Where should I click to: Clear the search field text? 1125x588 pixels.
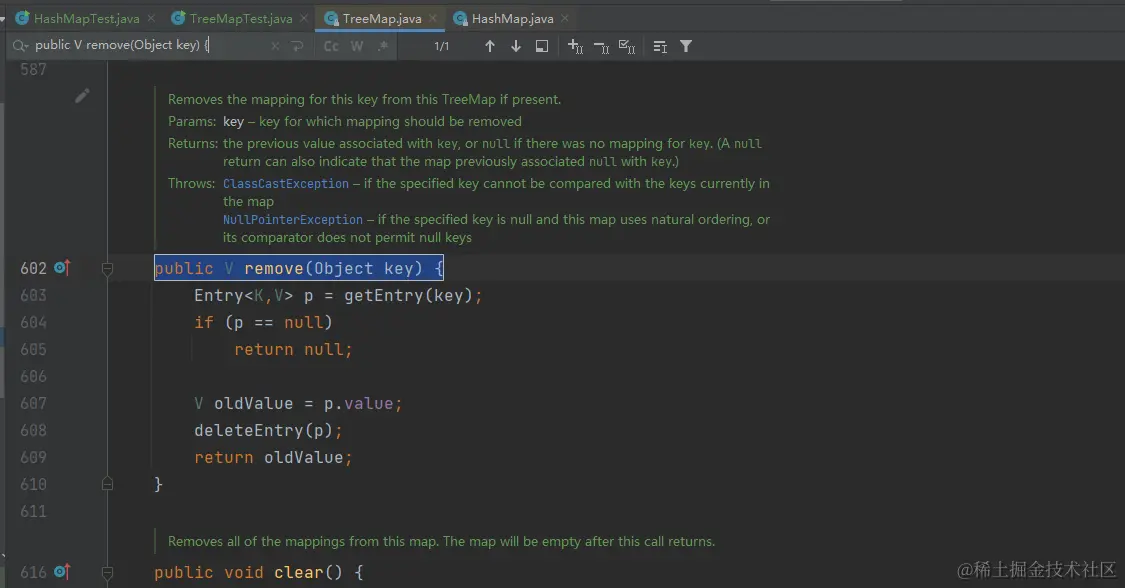[x=276, y=46]
